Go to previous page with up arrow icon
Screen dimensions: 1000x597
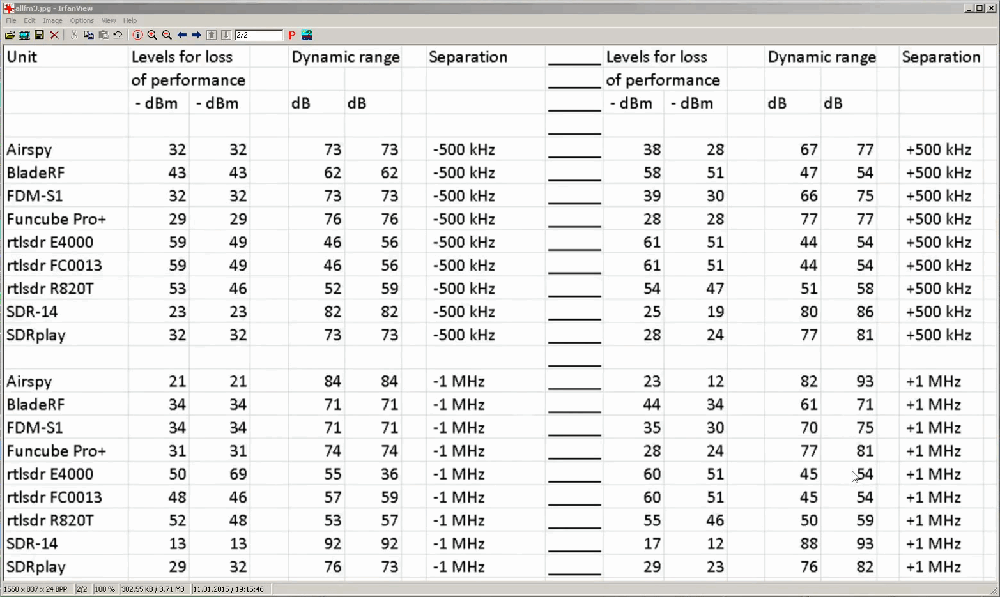tap(212, 35)
